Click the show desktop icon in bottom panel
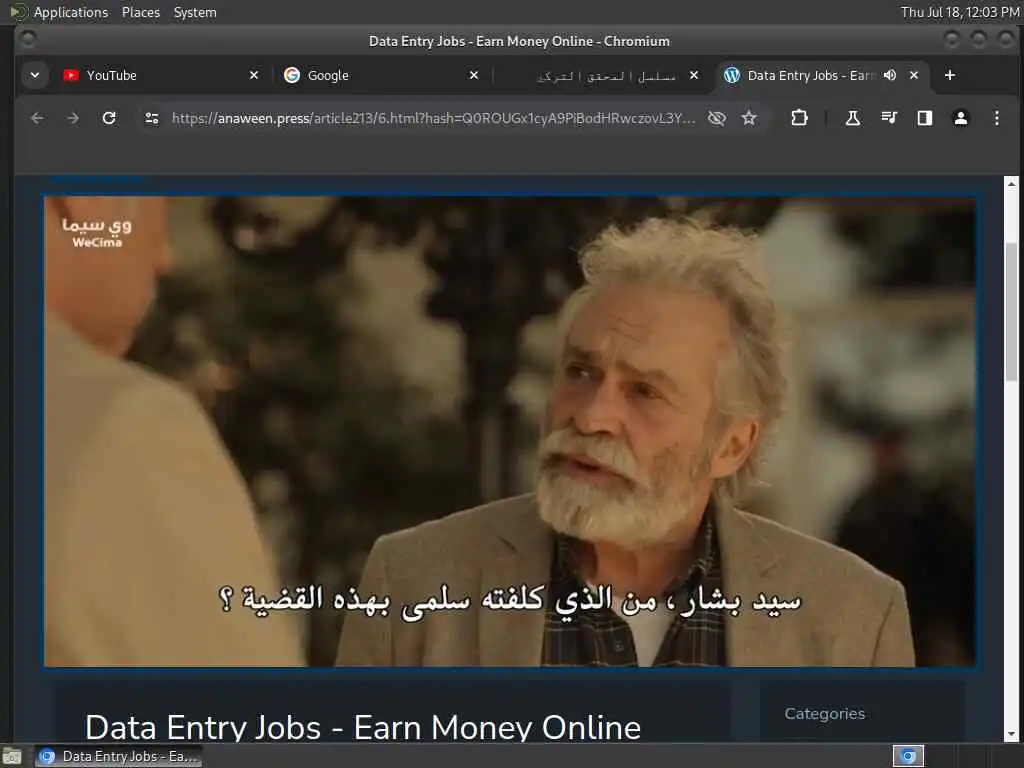Screen dimensions: 1024x768 [12, 757]
